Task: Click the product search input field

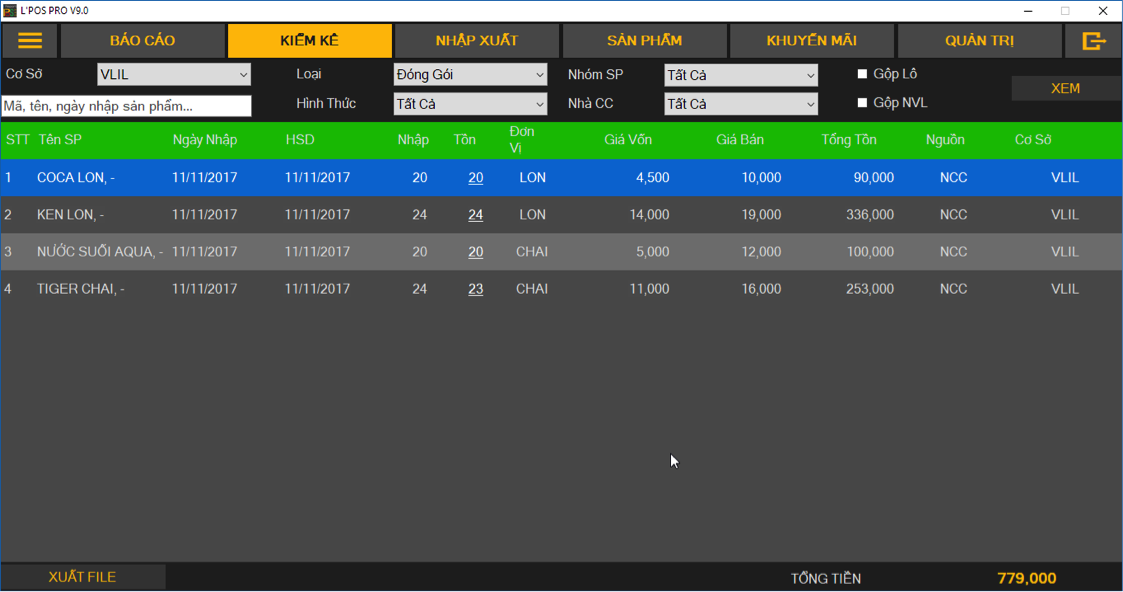Action: click(x=126, y=106)
